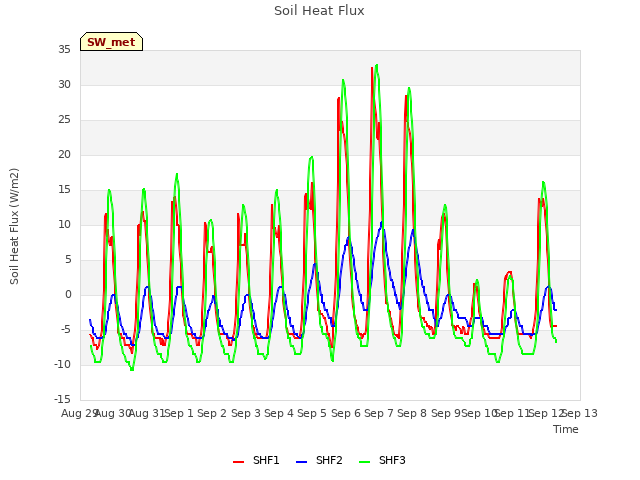The image size is (640, 480).
Task: Click the red SHF1 legend swatch
Action: tap(238, 461)
